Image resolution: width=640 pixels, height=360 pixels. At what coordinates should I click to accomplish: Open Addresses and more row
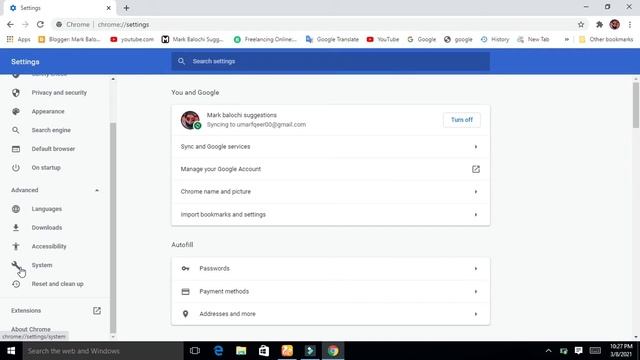point(330,314)
